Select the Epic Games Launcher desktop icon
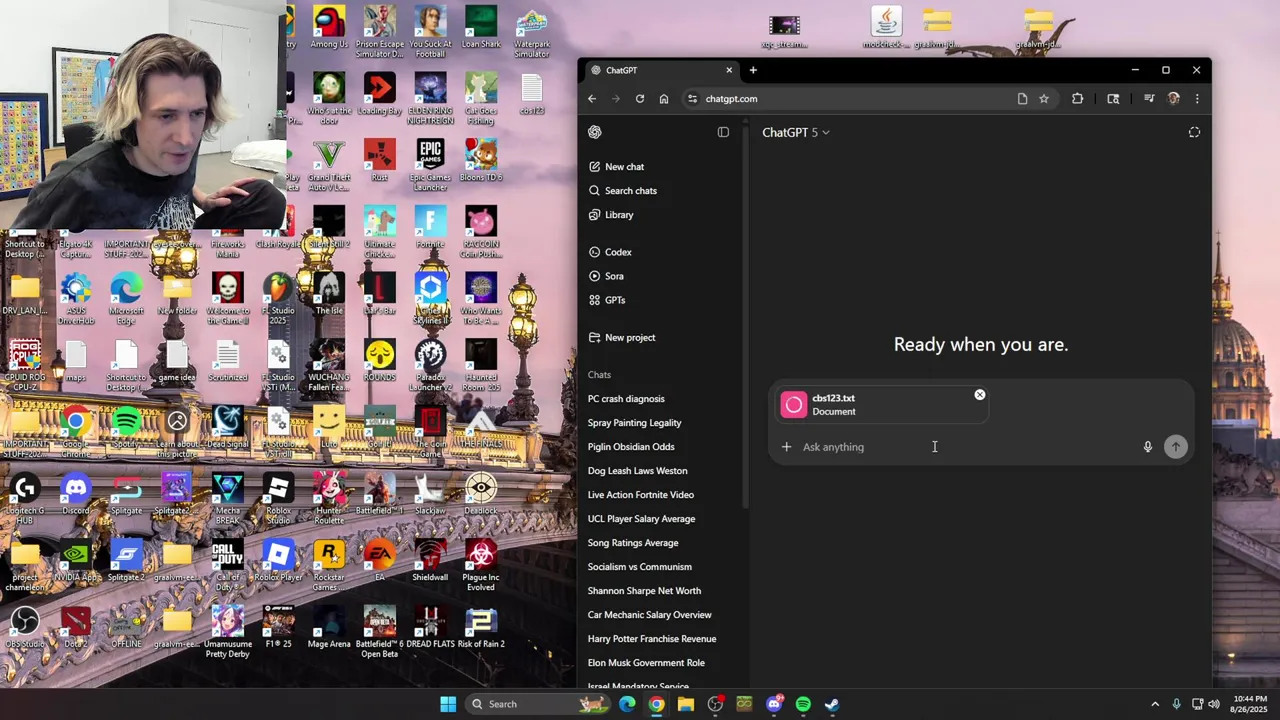The width and height of the screenshot is (1280, 720). (430, 165)
